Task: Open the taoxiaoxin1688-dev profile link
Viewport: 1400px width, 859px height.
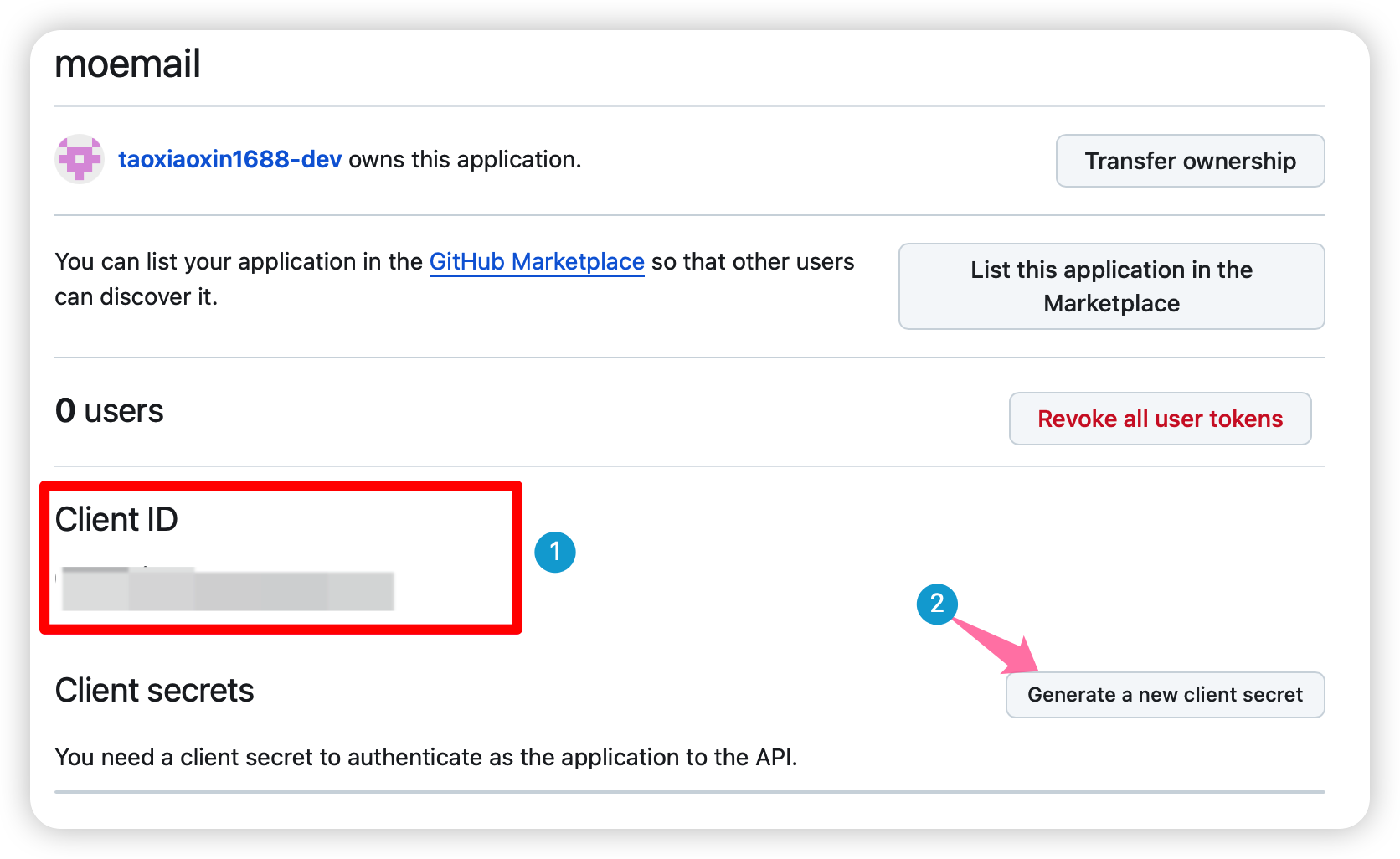Action: click(x=229, y=159)
